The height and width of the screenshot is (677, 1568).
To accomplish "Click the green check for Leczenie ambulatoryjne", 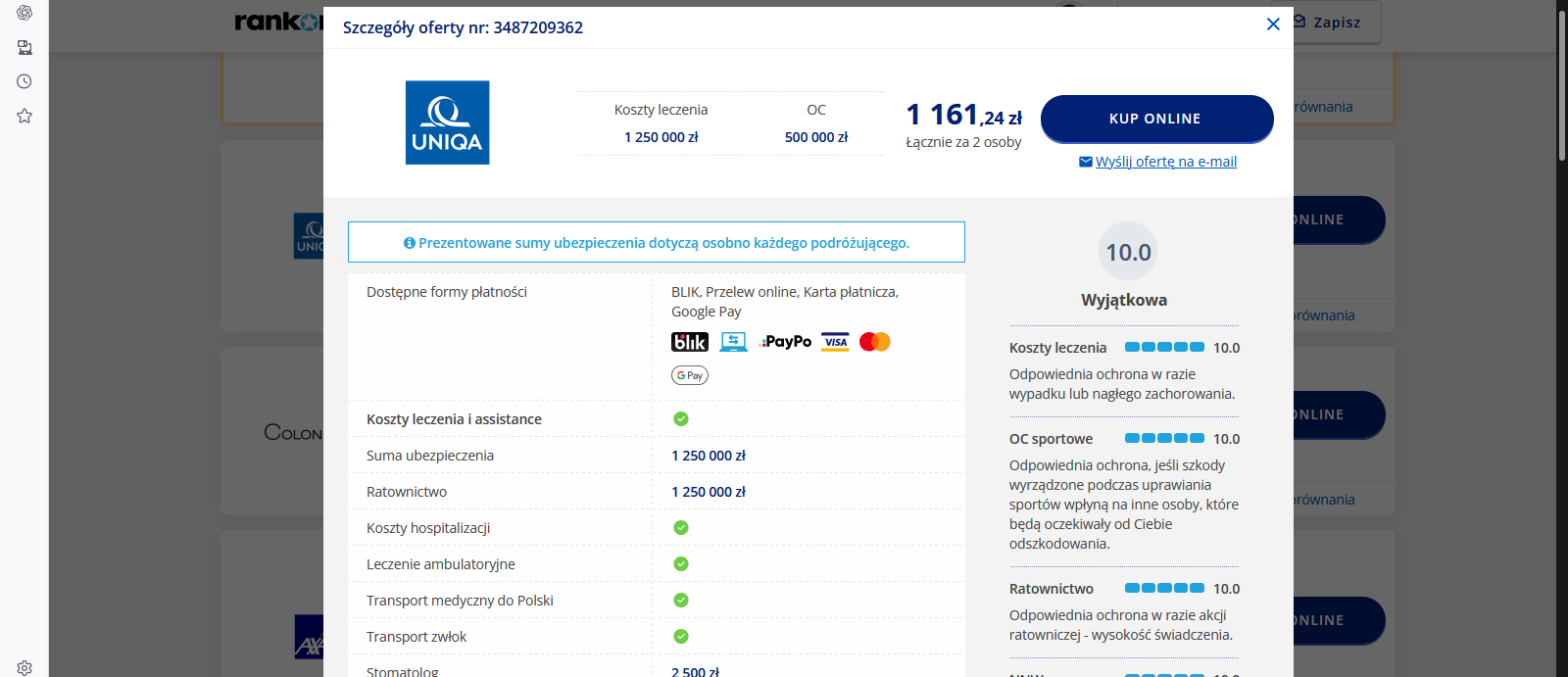I will point(681,564).
